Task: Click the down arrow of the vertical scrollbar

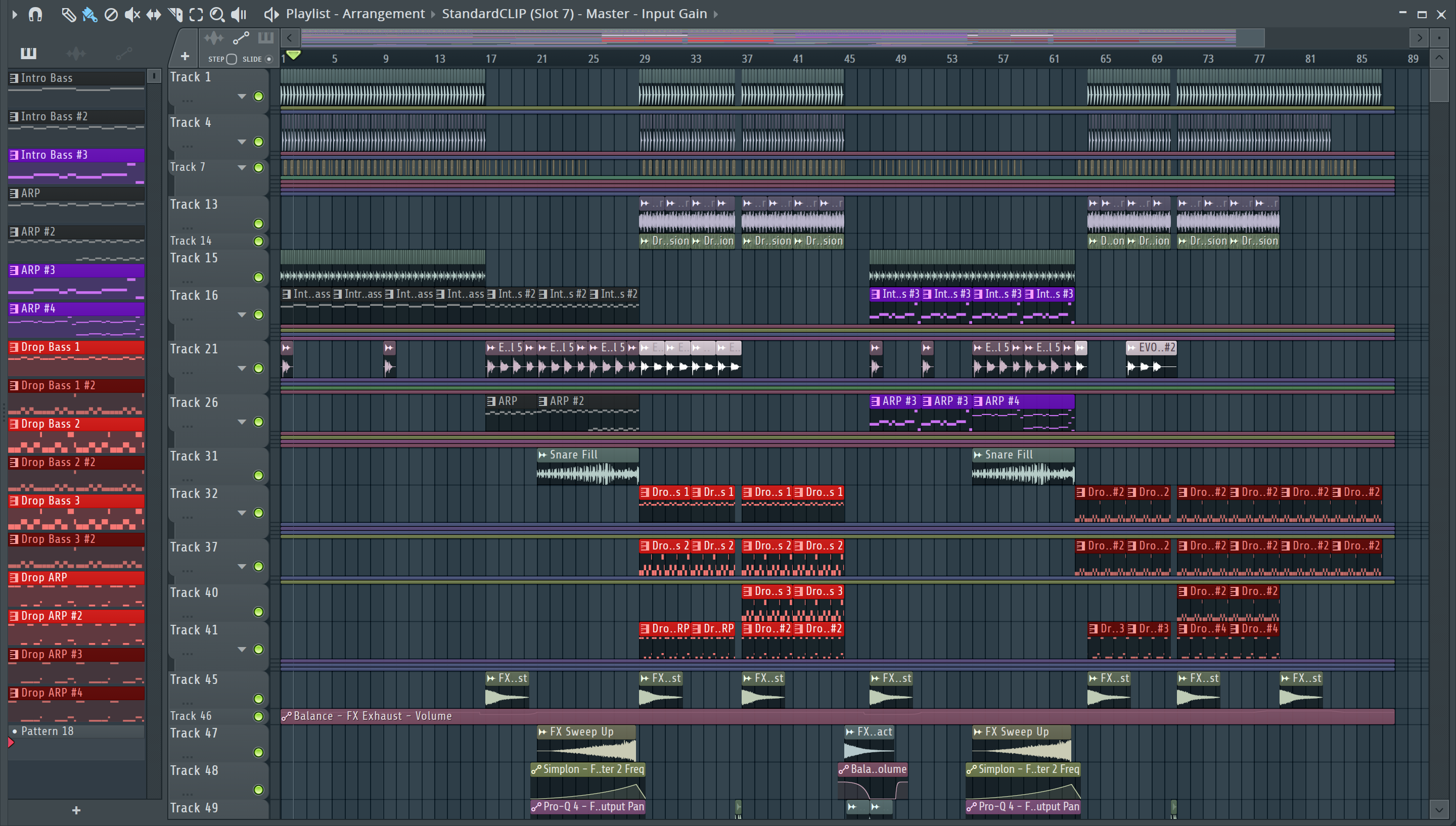Action: 1439,809
